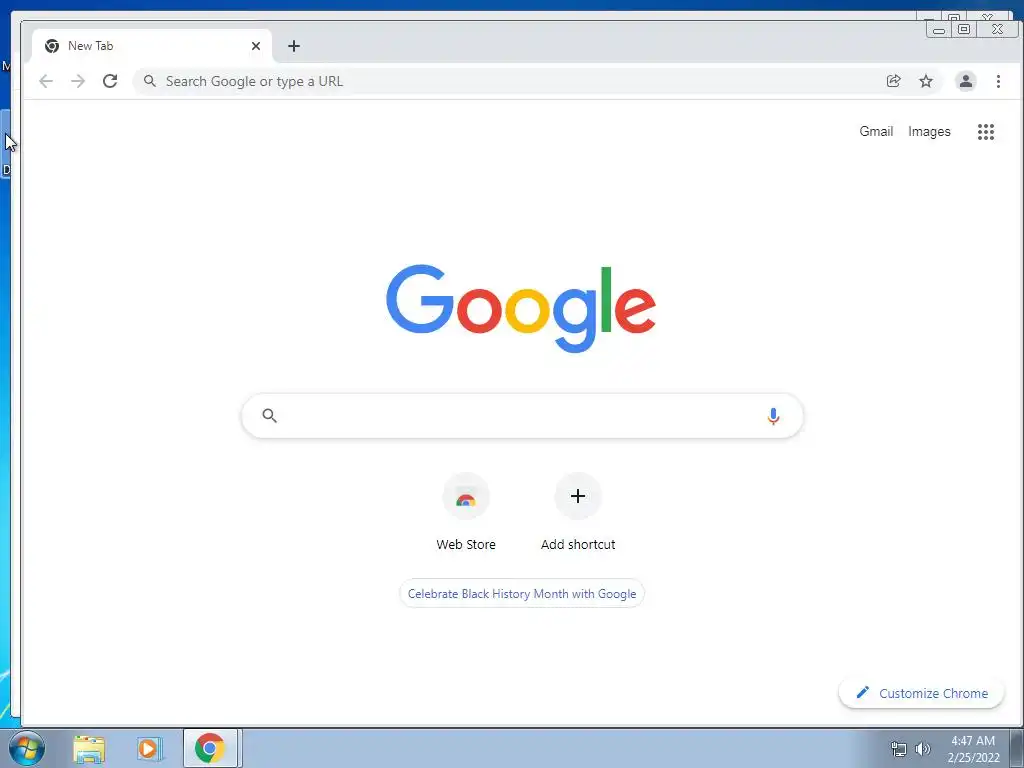Open the network tray icon

[899, 749]
